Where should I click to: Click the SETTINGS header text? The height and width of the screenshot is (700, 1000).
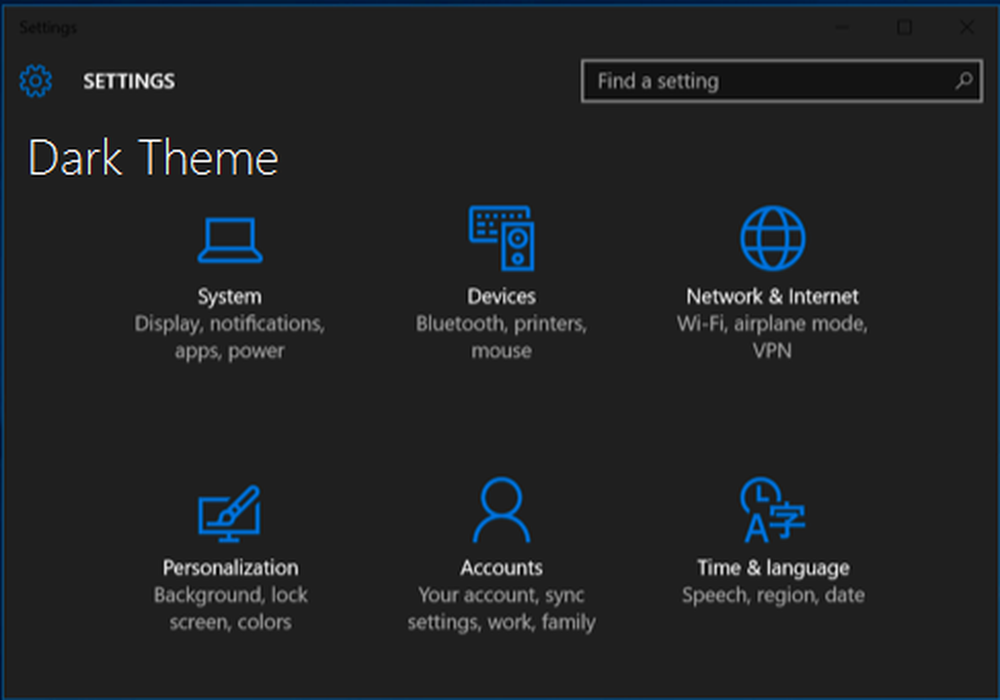coord(129,81)
